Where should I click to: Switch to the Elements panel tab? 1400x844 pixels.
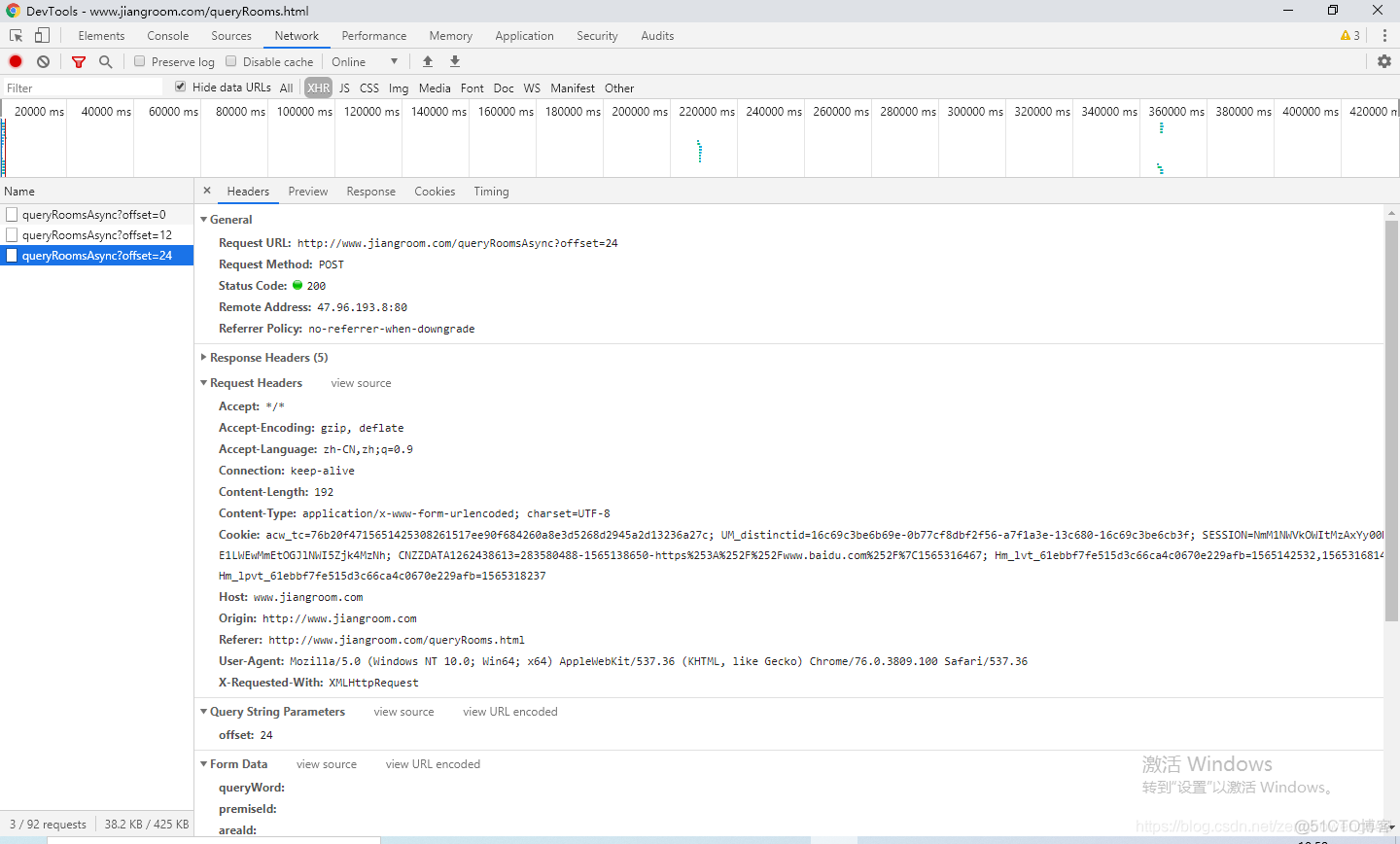coord(101,35)
